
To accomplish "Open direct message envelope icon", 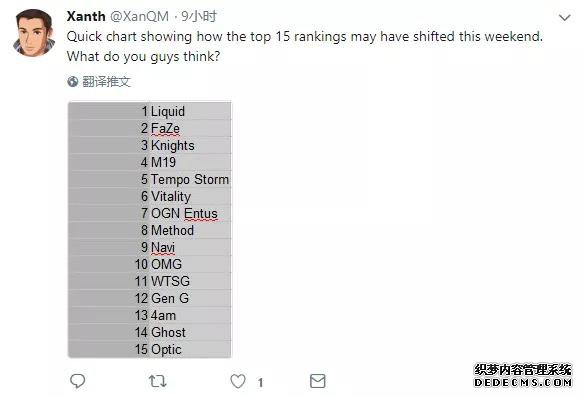I will tap(318, 381).
